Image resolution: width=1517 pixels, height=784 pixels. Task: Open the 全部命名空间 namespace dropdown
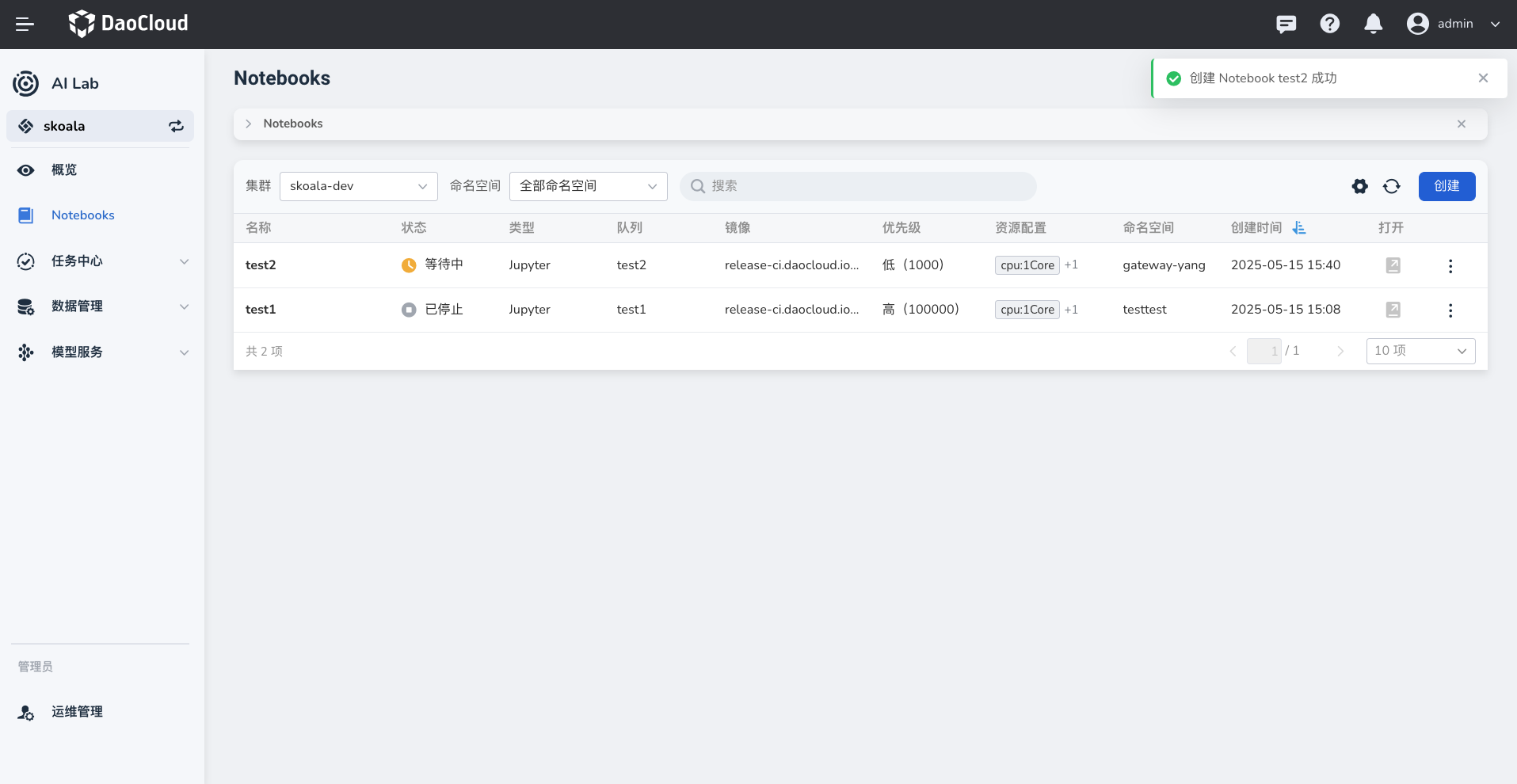click(588, 186)
